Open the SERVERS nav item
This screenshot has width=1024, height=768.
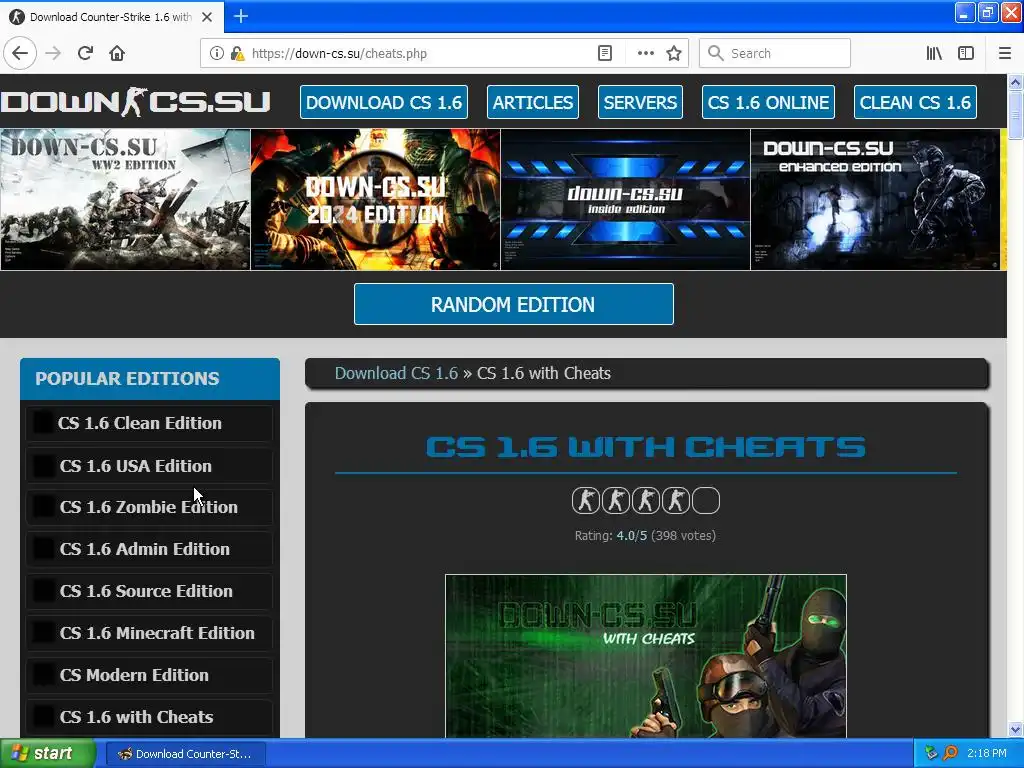pyautogui.click(x=640, y=103)
